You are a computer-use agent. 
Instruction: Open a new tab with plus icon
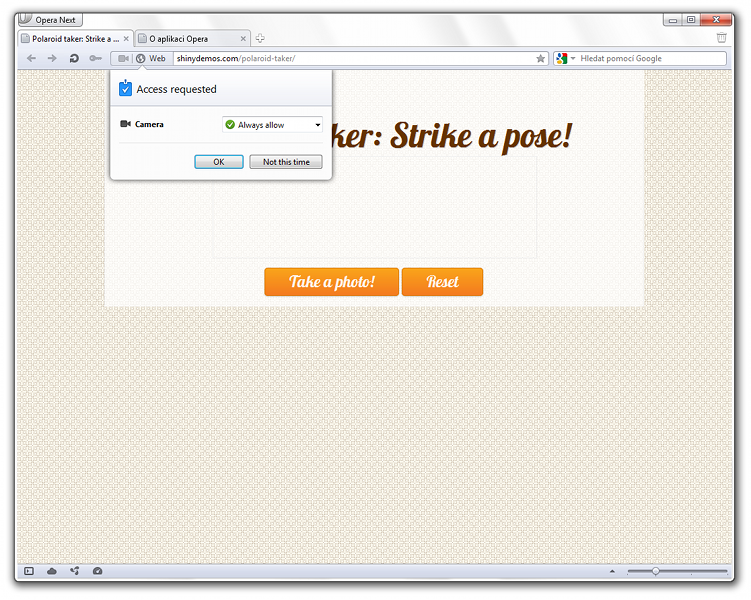pos(260,38)
